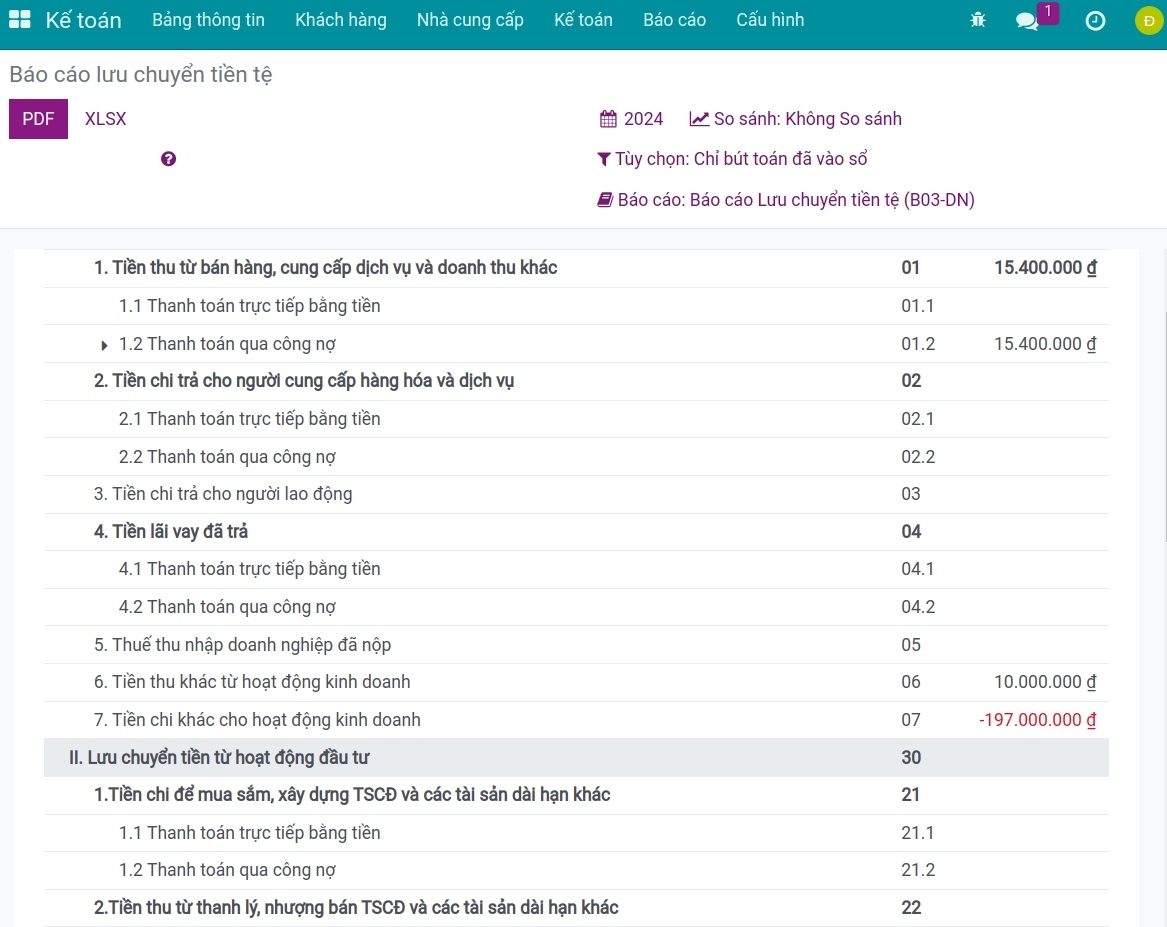Screen dimensions: 1167x927
Task: Export the report as XLSX
Action: click(105, 119)
